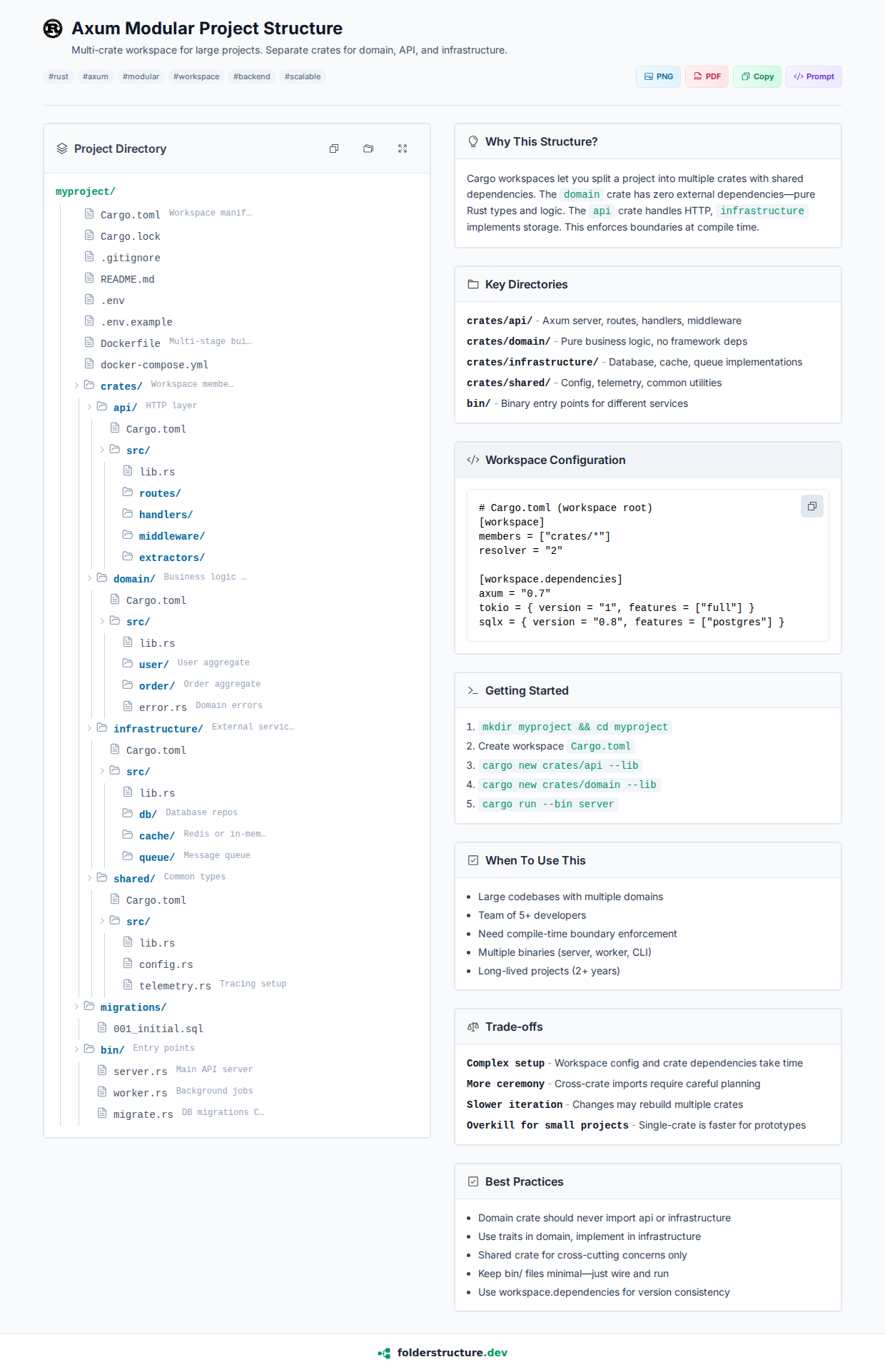Click the Rust logo icon
The width and height of the screenshot is (885, 1372).
click(x=53, y=29)
